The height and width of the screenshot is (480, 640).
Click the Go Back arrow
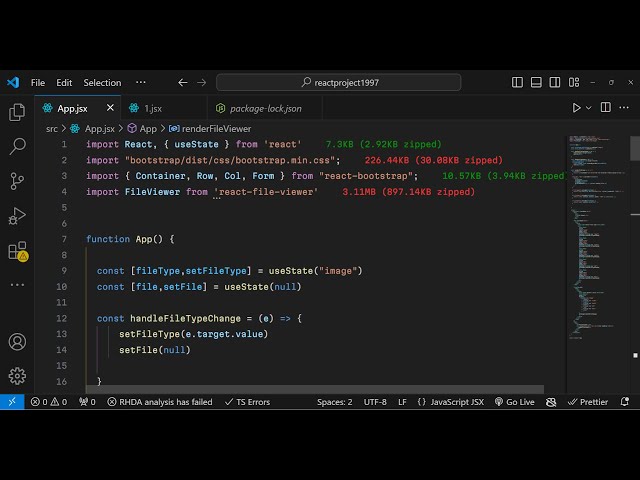coord(182,83)
